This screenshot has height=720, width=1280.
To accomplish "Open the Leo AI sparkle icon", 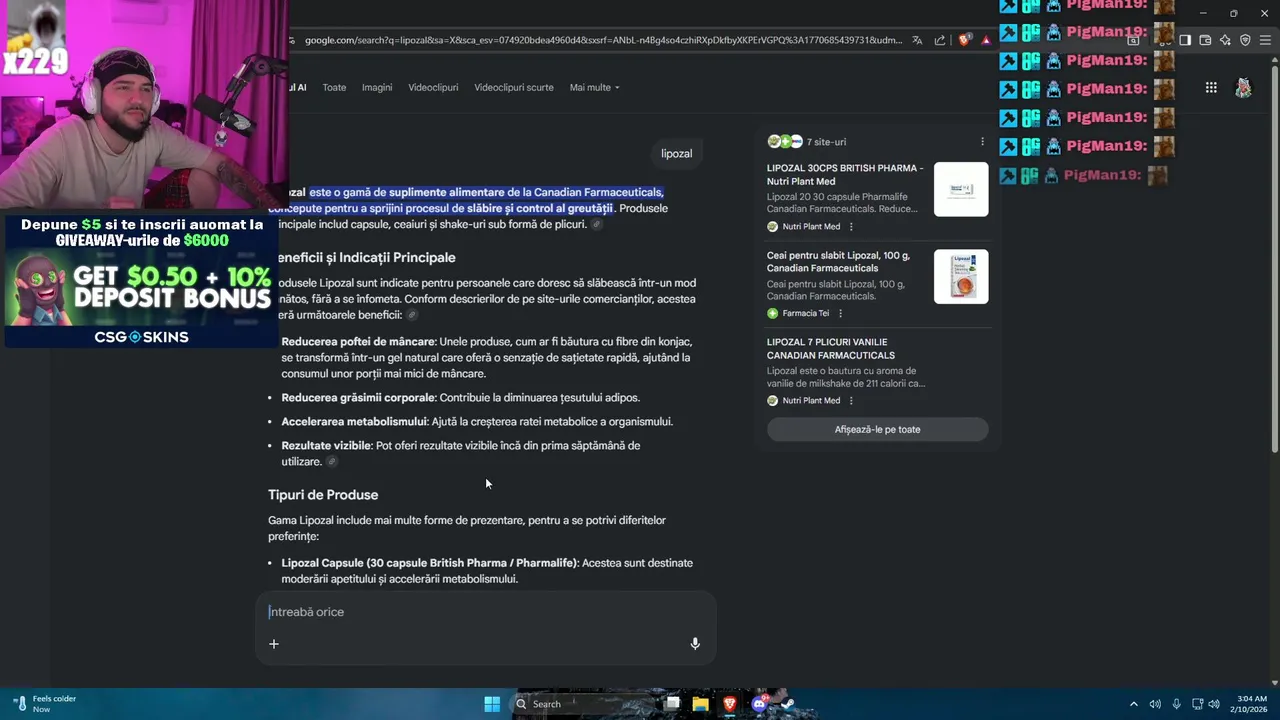I will pos(1225,40).
